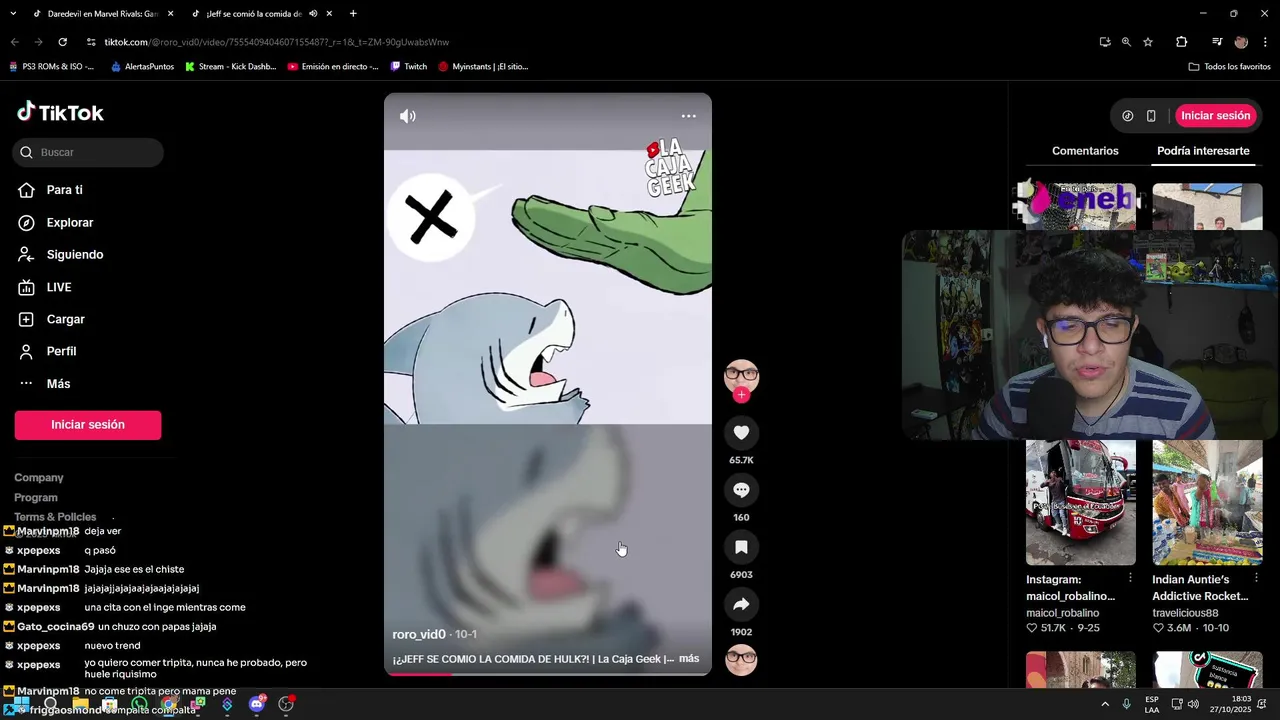Seek within the video progress bar
This screenshot has width=1280, height=720.
click(x=548, y=673)
